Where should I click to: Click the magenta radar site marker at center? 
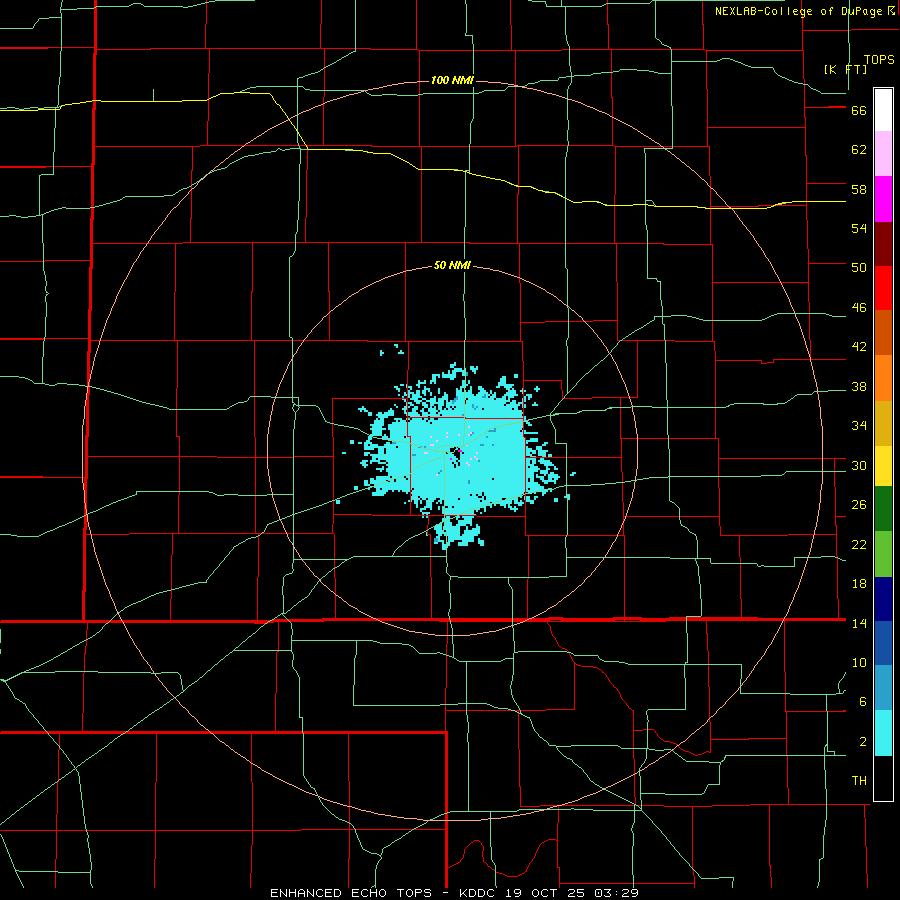click(x=460, y=451)
